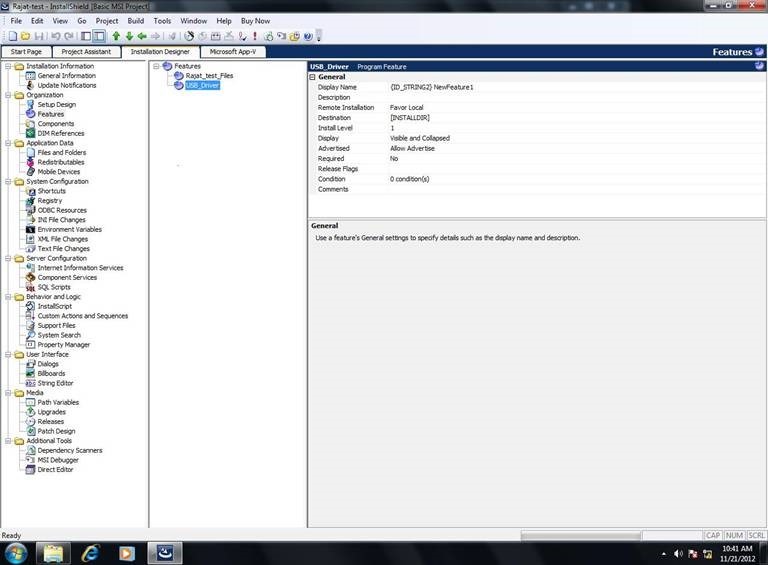Screen dimensions: 768x565
Task: Open Shortcuts view
Action: click(51, 191)
